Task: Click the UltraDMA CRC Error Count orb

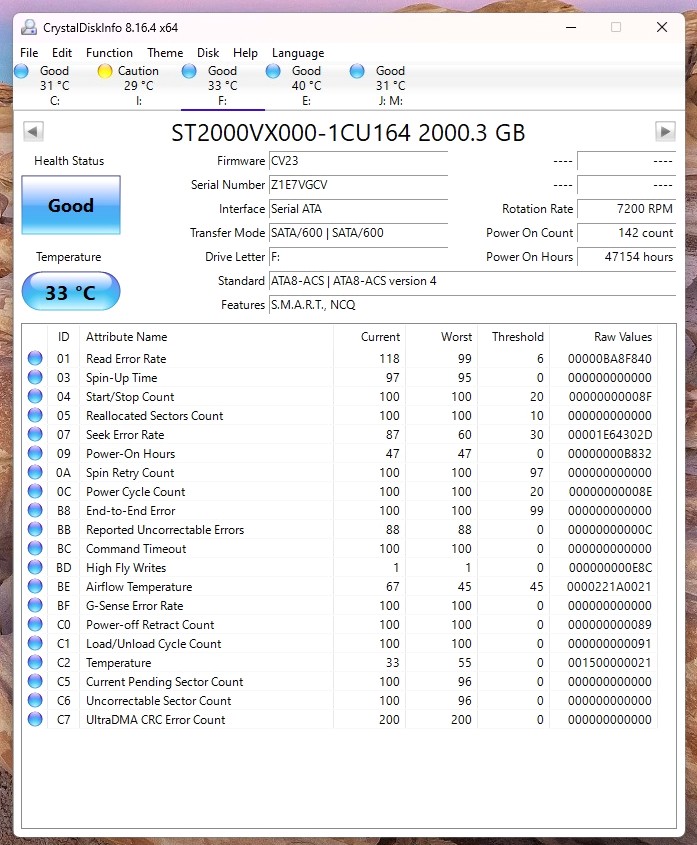Action: pyautogui.click(x=35, y=720)
